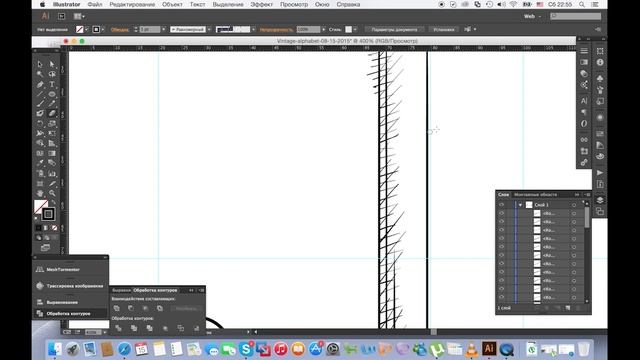Image resolution: width=640 pixels, height=360 pixels.
Task: Toggle visibility of fifth sublayer under Слой 1
Action: [501, 247]
